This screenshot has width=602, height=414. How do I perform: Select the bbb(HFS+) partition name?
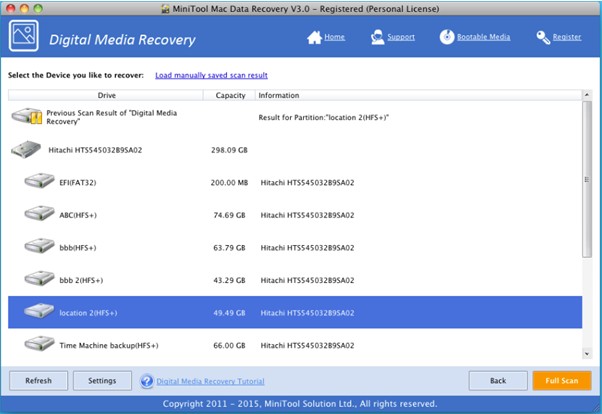tap(78, 248)
